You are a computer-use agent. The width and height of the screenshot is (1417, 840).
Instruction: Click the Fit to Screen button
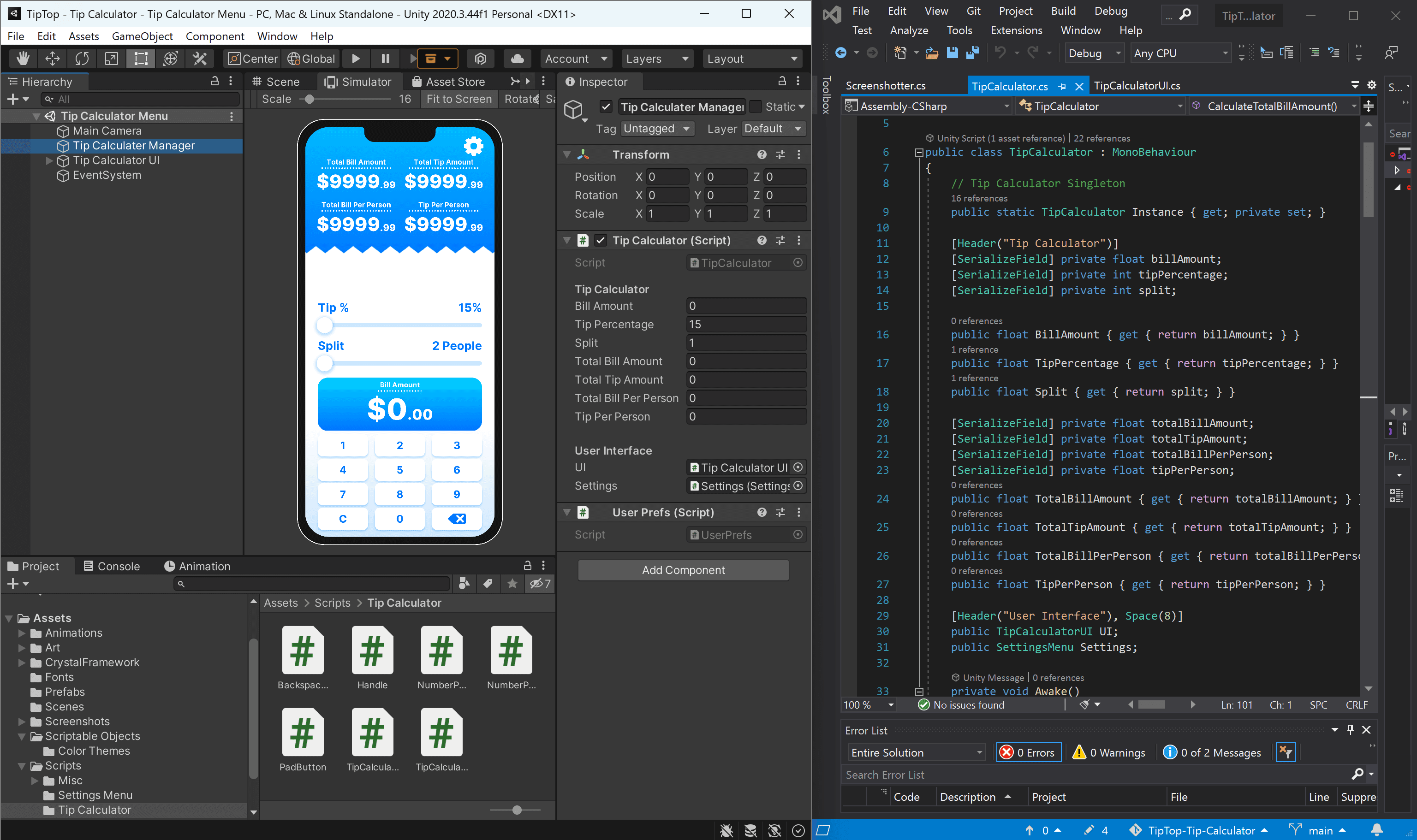pos(459,99)
